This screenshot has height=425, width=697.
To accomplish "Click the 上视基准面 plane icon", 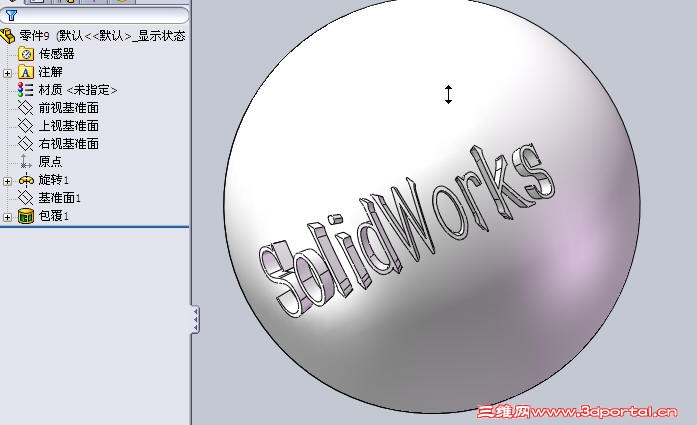I will point(25,126).
